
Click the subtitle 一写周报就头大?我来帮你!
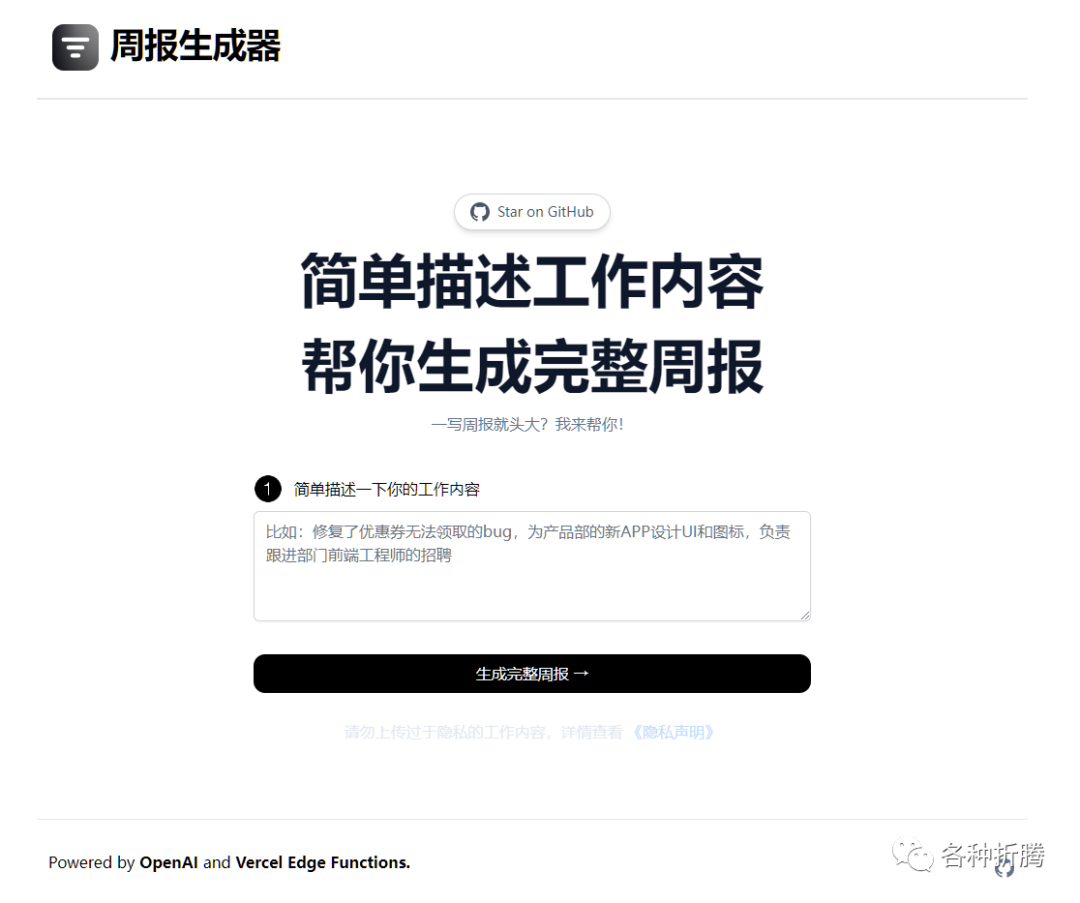[528, 424]
